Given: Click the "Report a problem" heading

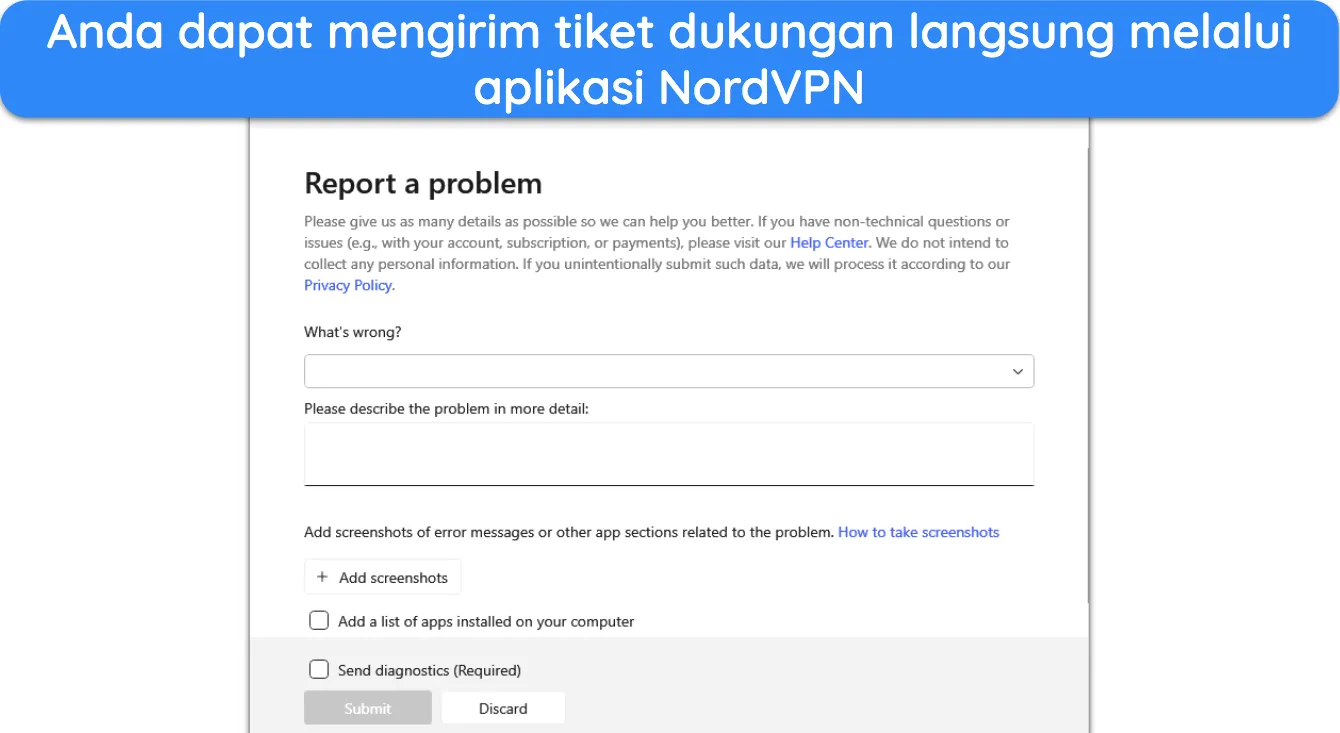Looking at the screenshot, I should click(x=423, y=184).
